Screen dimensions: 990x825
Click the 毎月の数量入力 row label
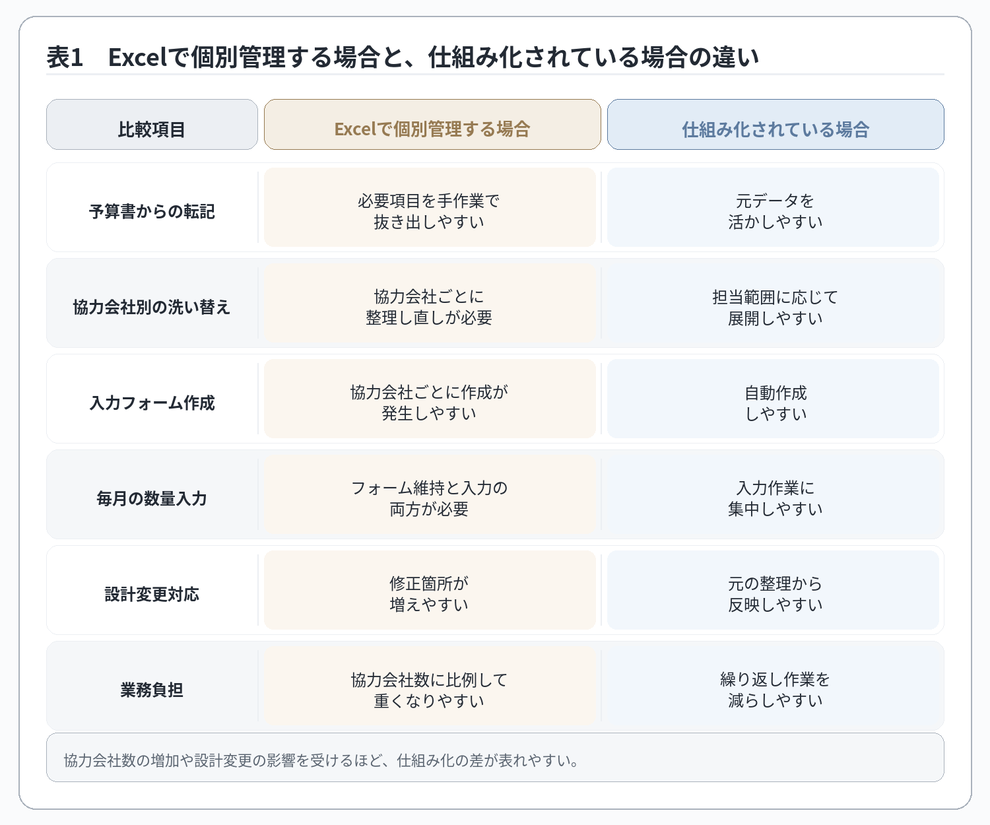[152, 499]
